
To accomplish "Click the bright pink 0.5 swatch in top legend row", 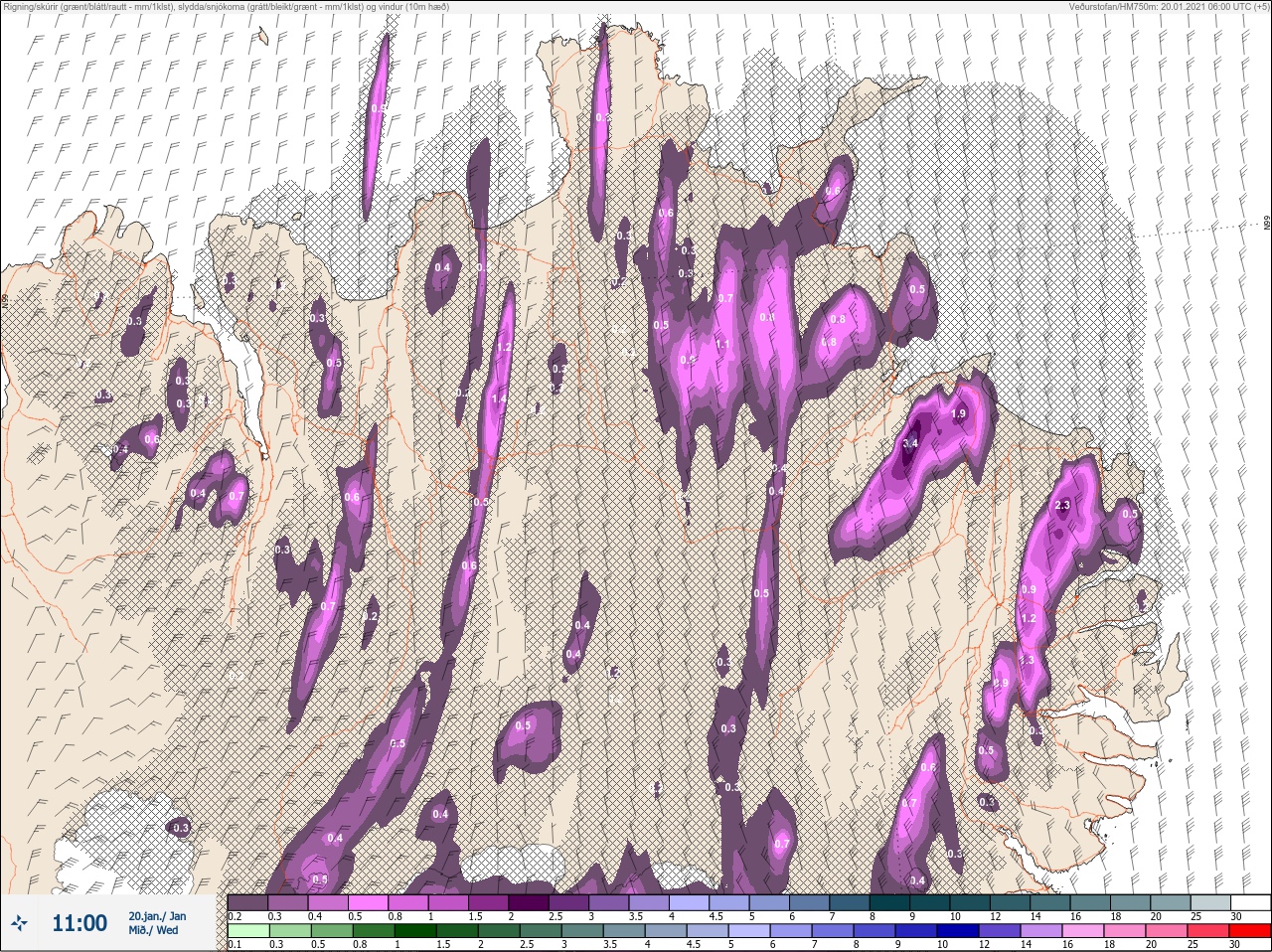I will coord(368,902).
